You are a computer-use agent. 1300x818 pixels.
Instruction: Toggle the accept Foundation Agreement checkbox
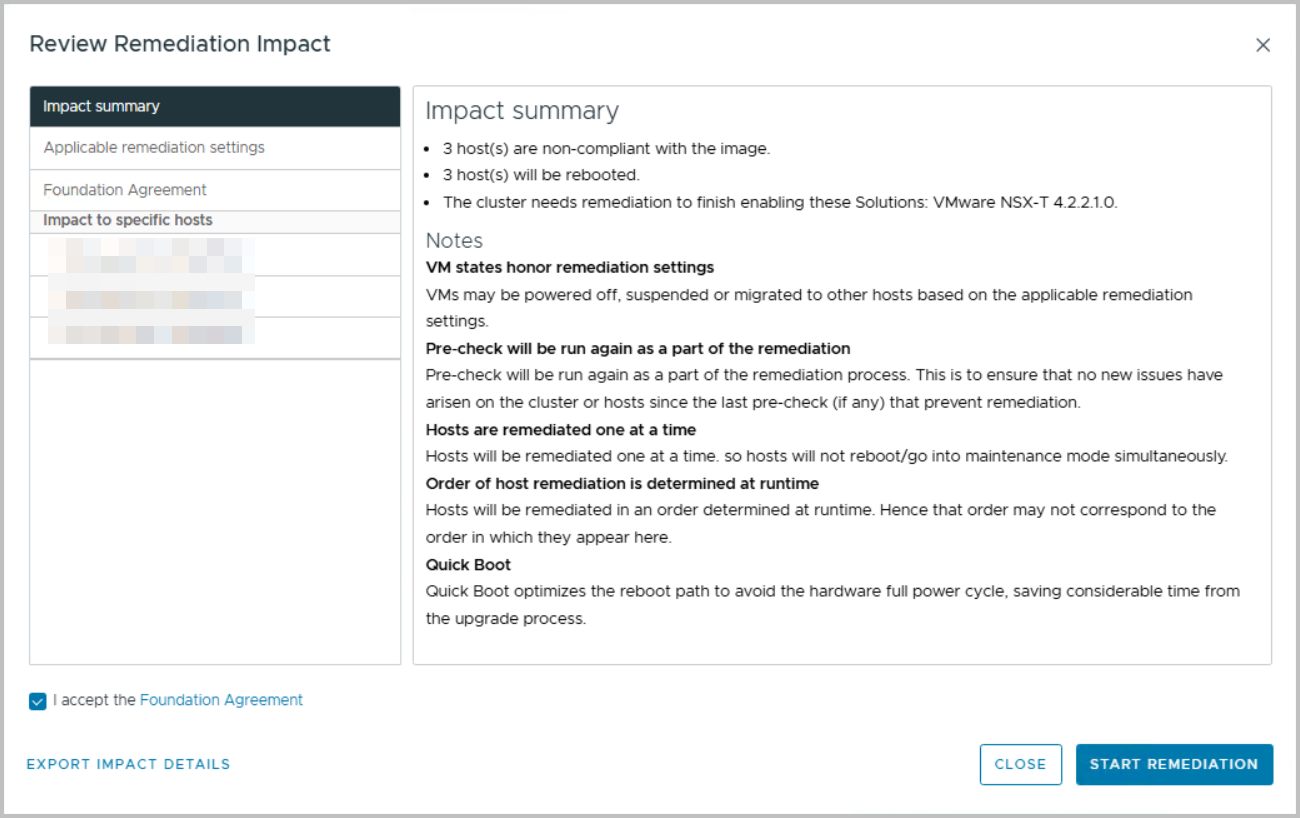coord(38,701)
